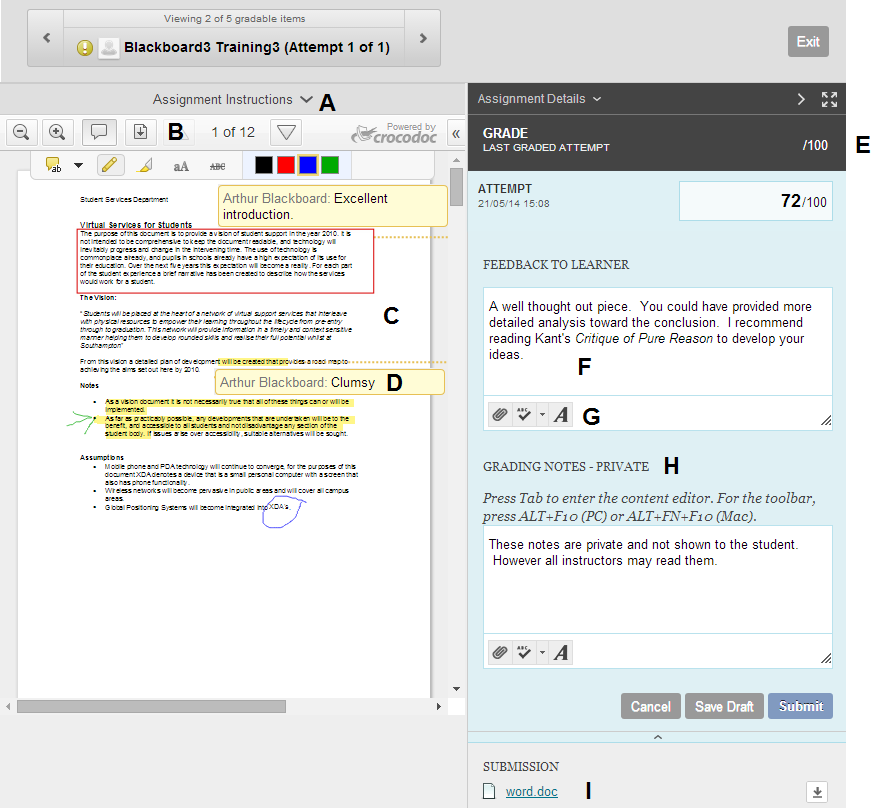Attach file to learner feedback
This screenshot has height=808, width=878.
click(x=500, y=415)
